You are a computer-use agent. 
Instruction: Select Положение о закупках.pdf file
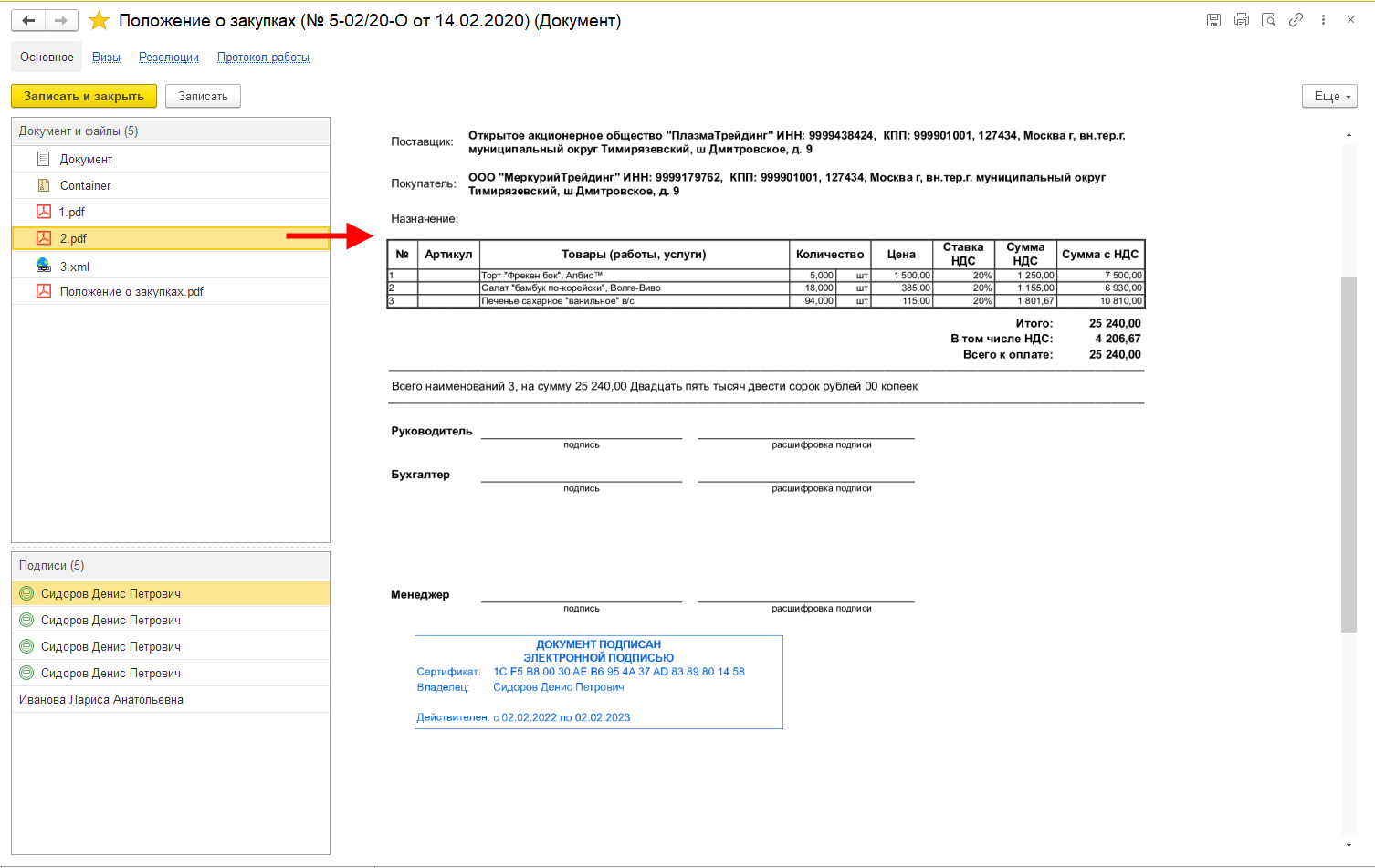(171, 291)
